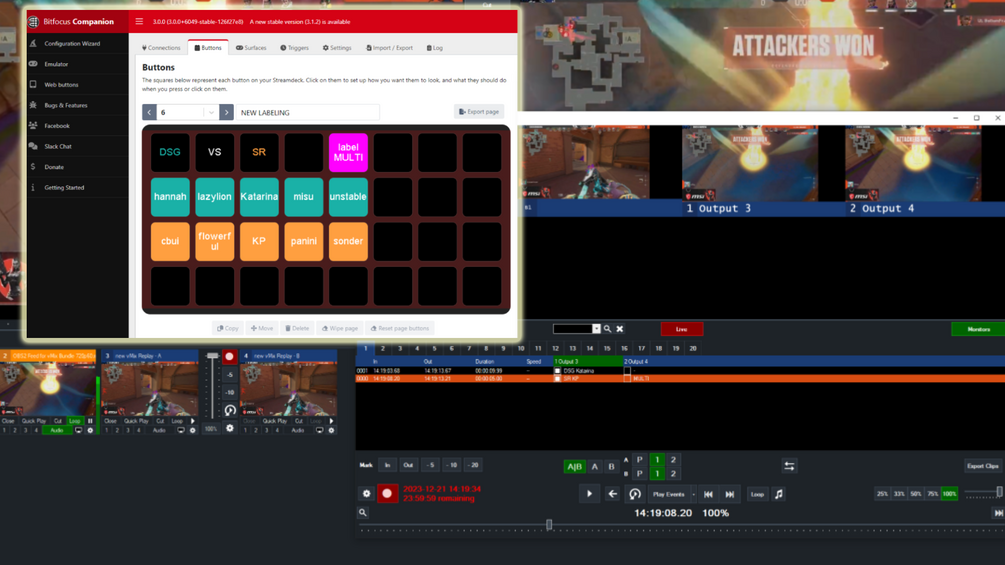
Task: Open replay settings gear next to record
Action: [x=367, y=494]
